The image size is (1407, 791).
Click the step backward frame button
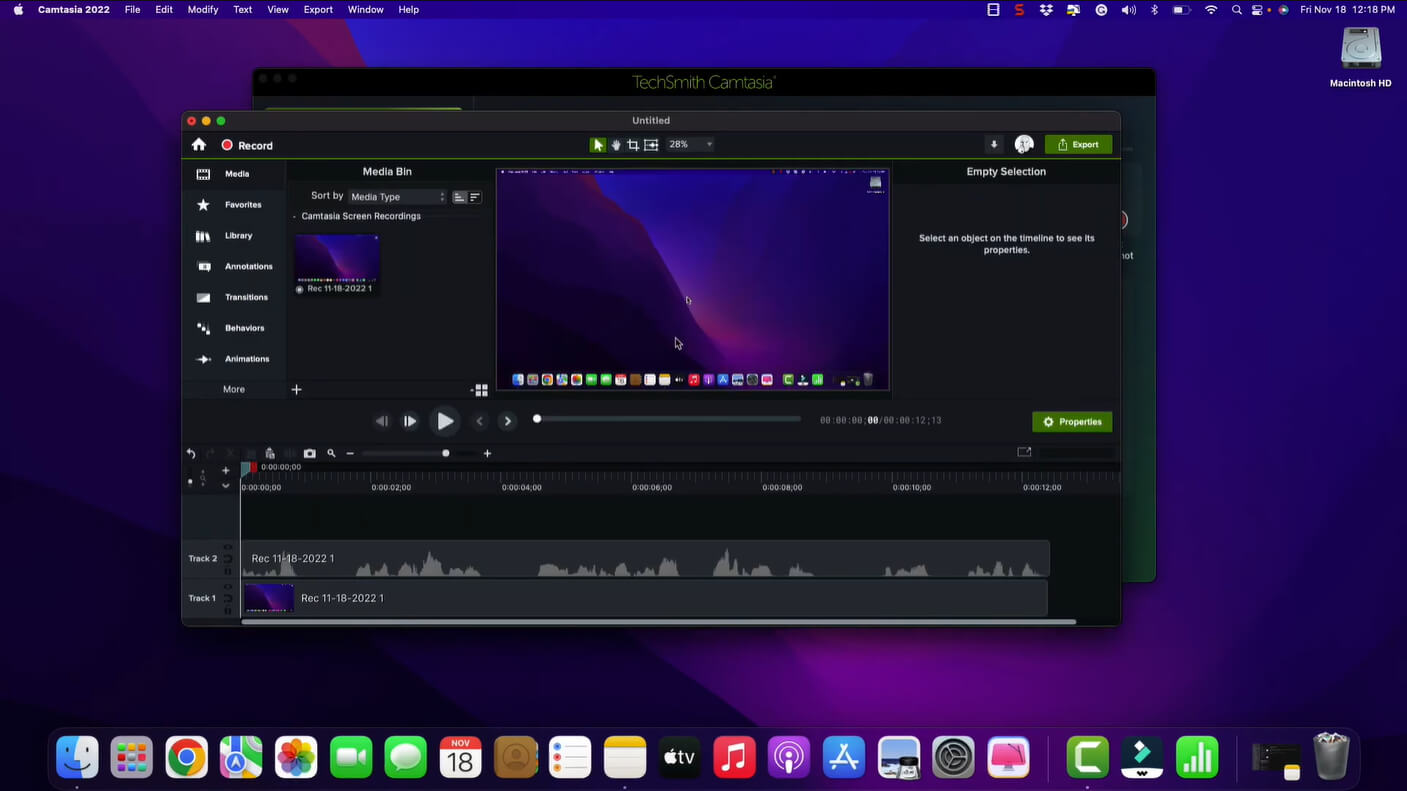pyautogui.click(x=381, y=421)
